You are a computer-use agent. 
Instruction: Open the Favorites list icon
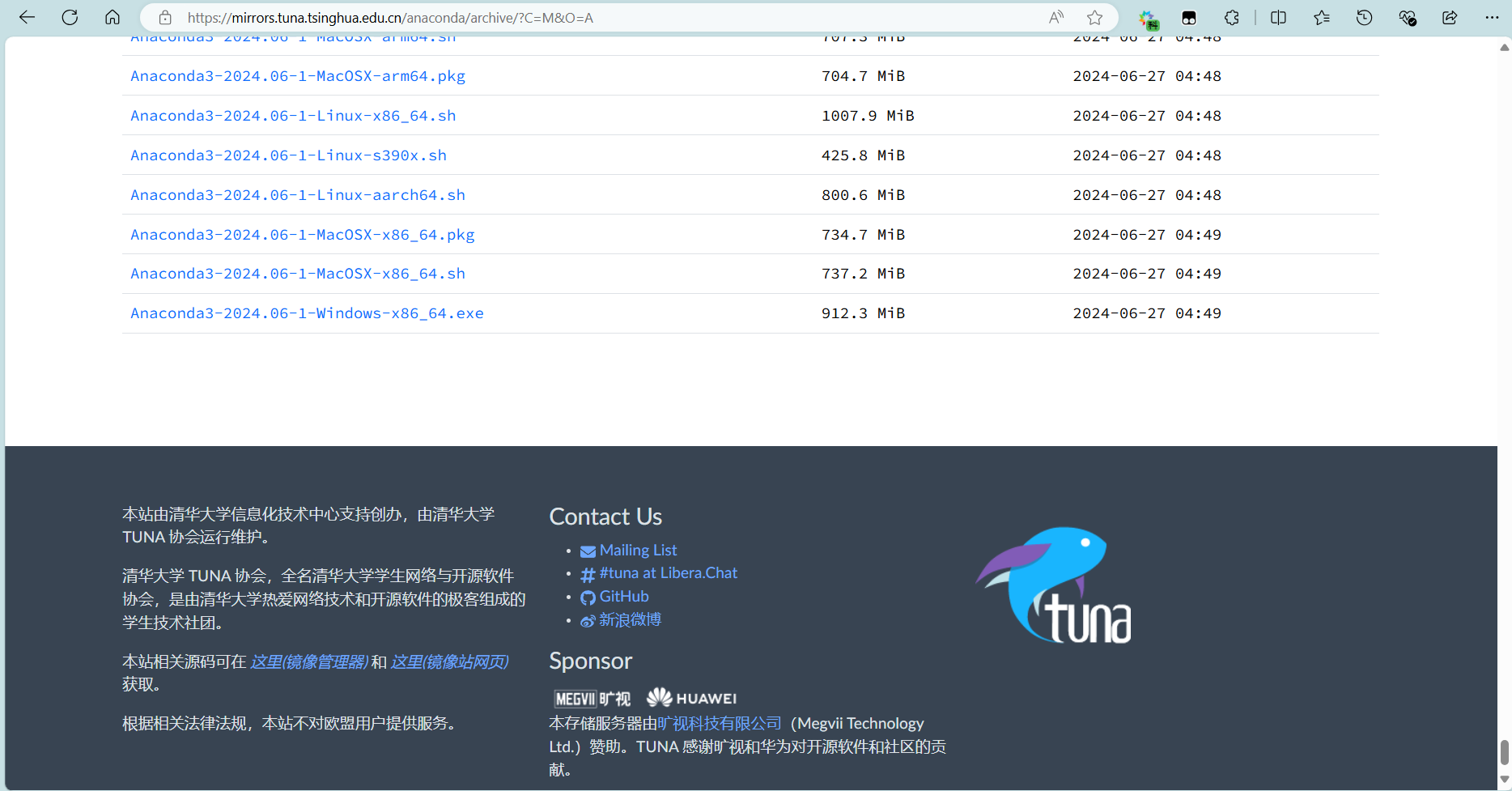click(1322, 18)
